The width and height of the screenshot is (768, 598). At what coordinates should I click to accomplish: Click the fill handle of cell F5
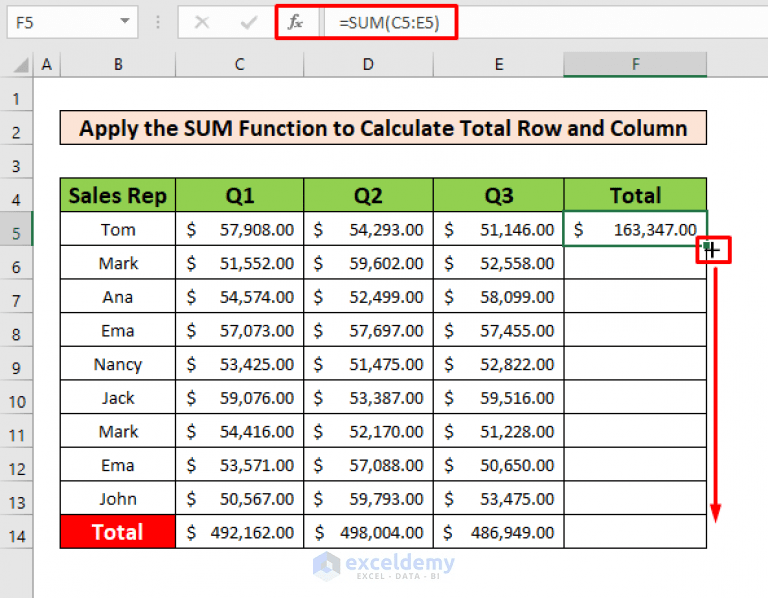point(706,245)
